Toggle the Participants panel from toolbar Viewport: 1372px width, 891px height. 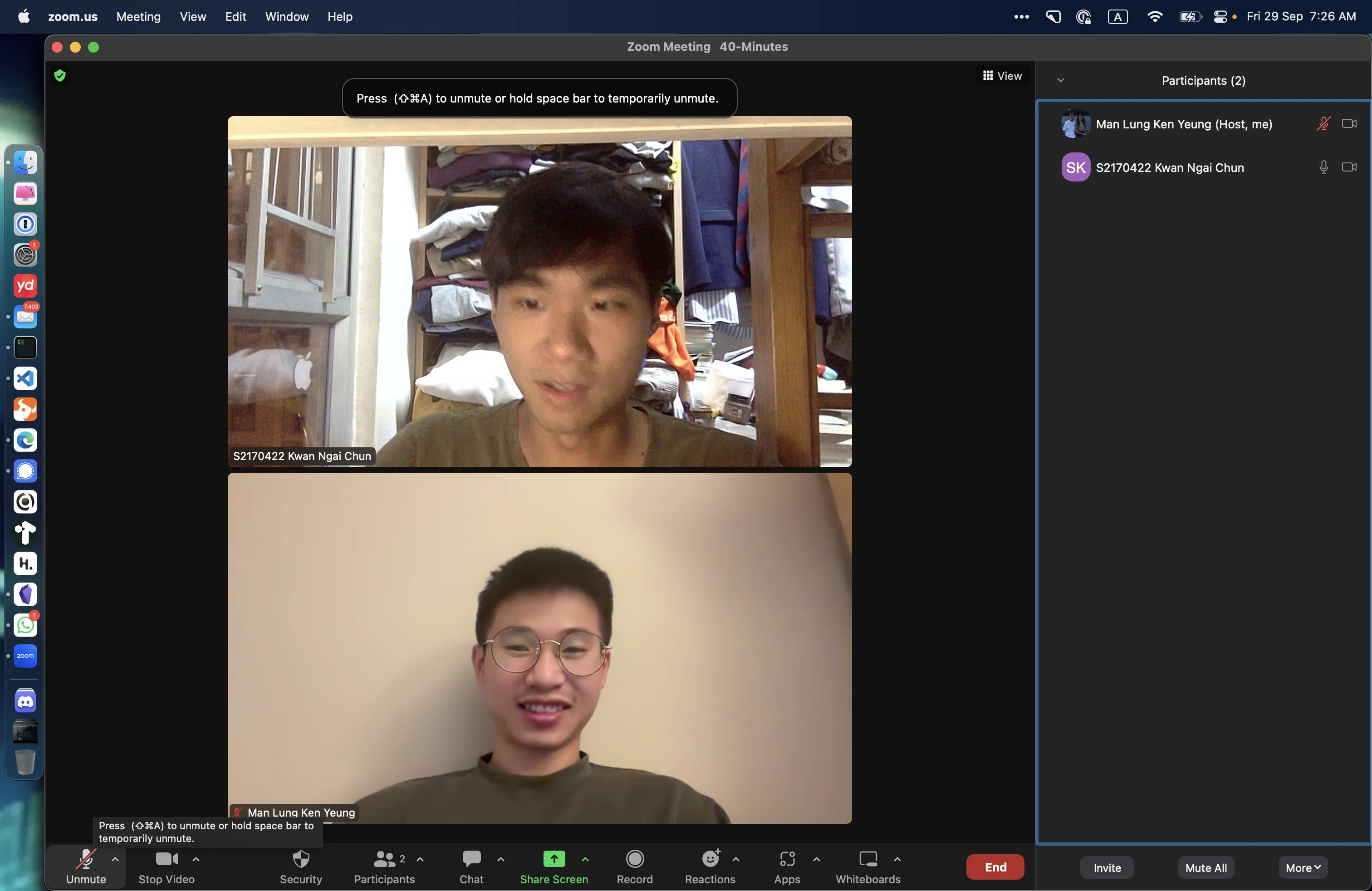pos(384,866)
